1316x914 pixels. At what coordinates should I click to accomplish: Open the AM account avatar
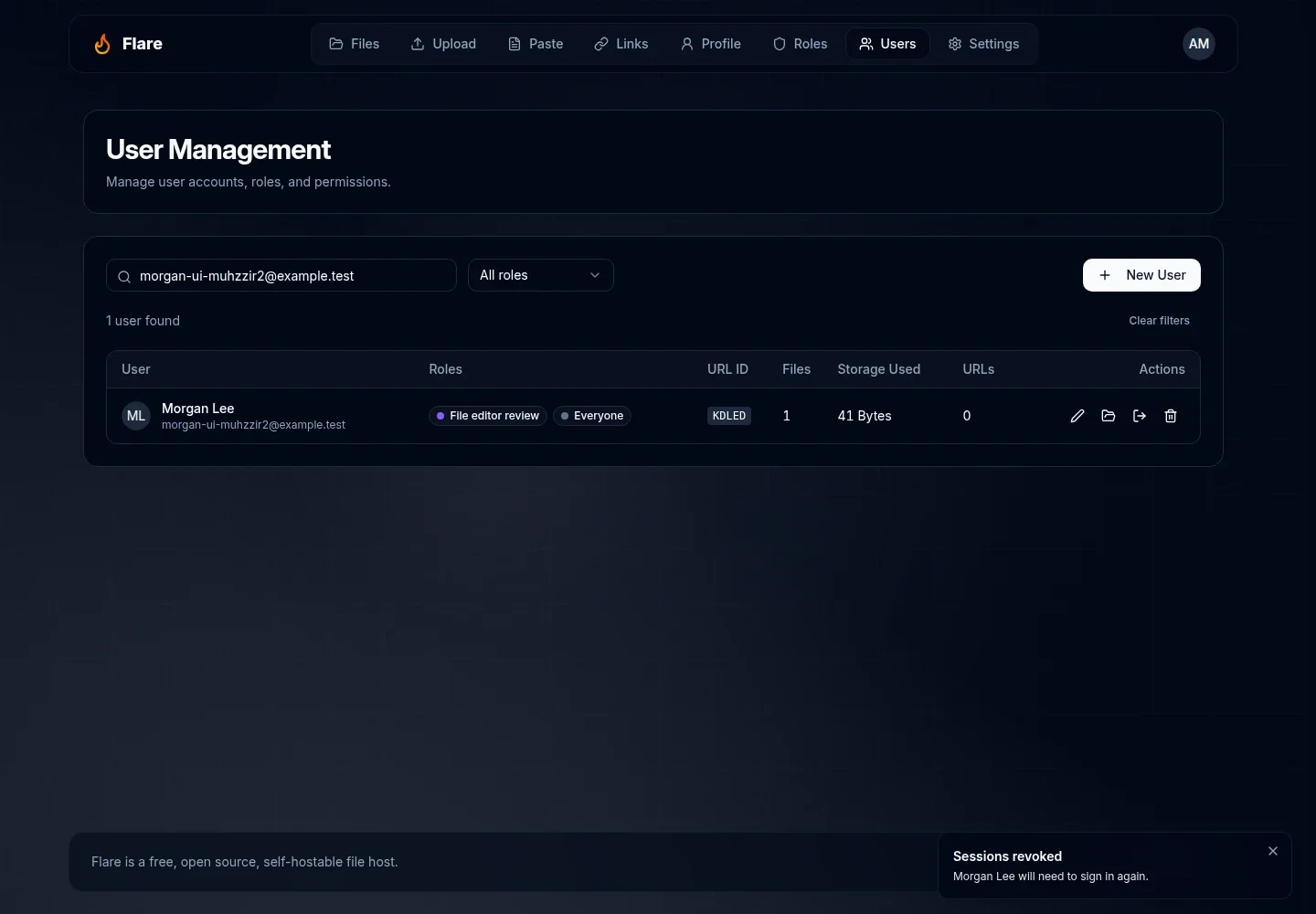[1199, 44]
